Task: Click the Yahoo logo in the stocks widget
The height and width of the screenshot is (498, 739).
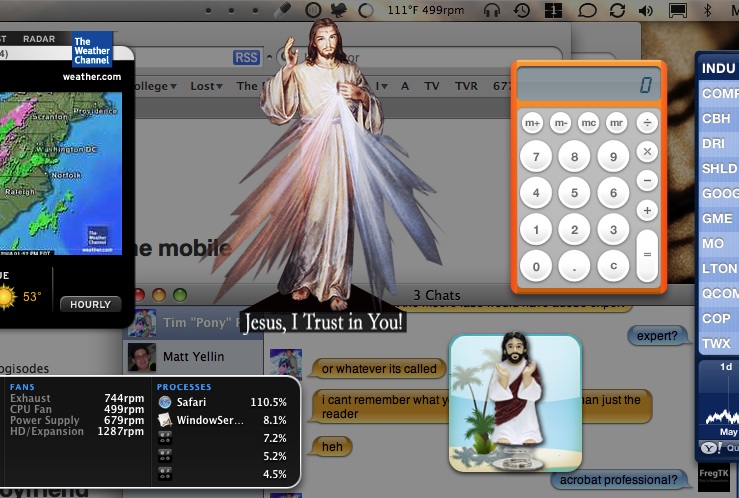Action: click(712, 447)
